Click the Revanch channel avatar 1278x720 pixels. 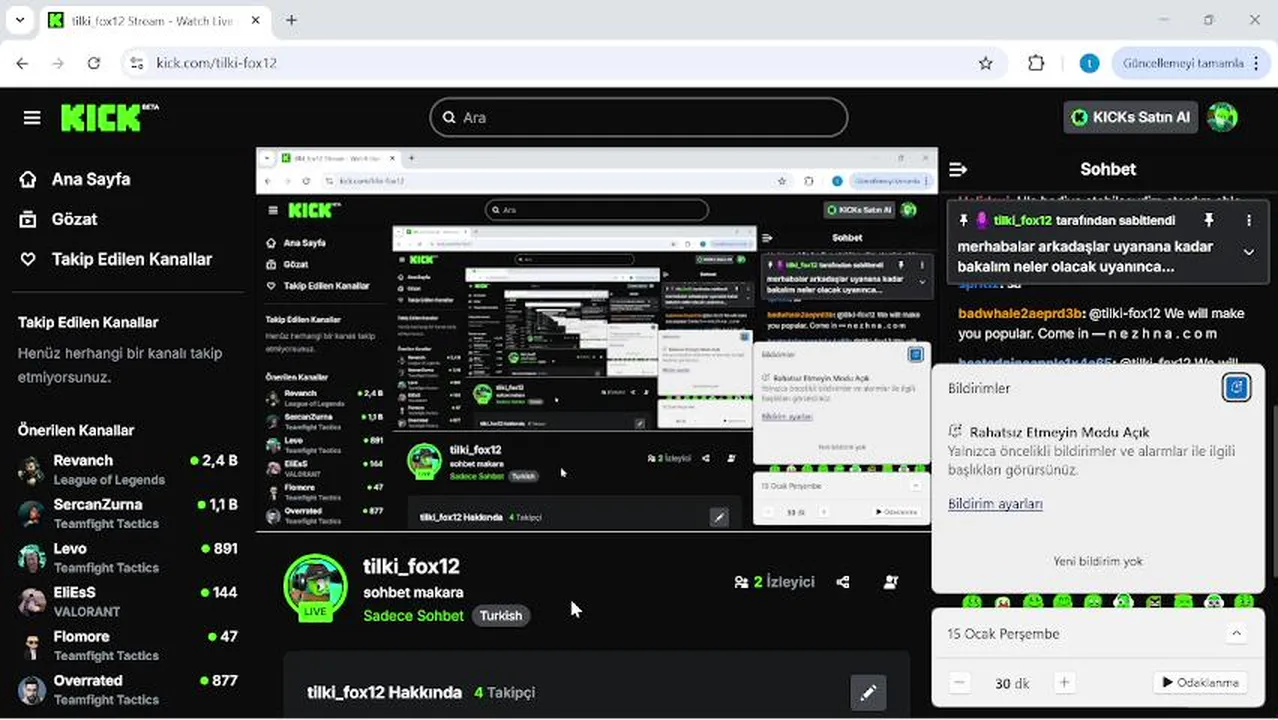tap(32, 470)
